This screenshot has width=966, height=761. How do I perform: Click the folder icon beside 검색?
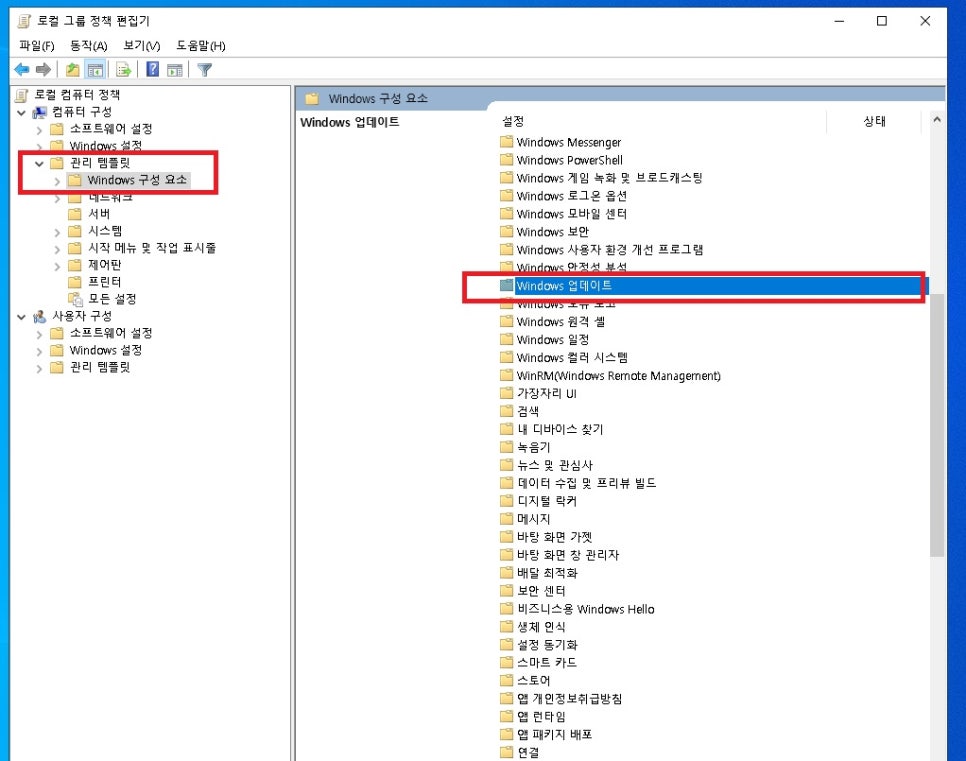[506, 411]
